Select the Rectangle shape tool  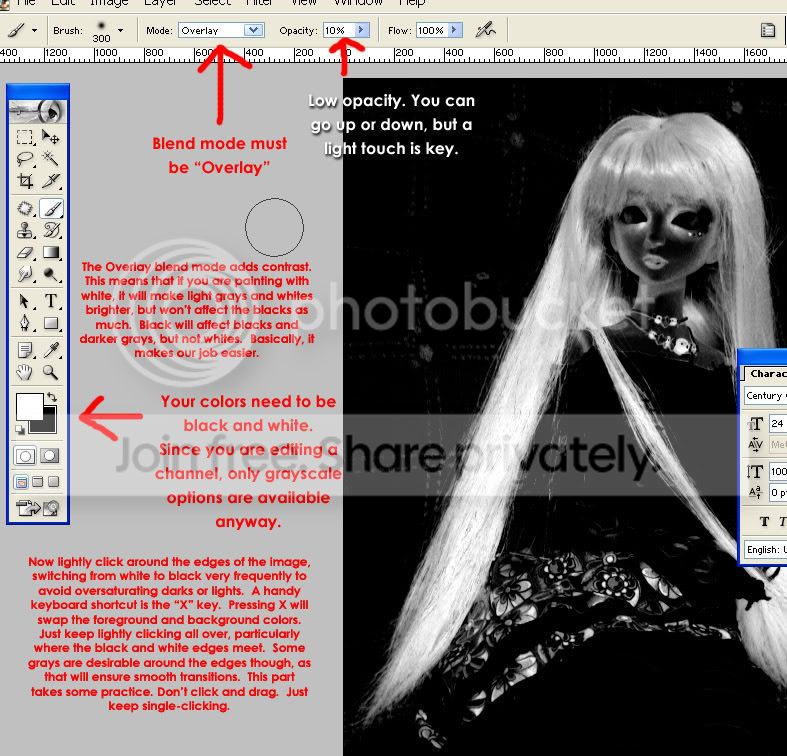(x=51, y=323)
